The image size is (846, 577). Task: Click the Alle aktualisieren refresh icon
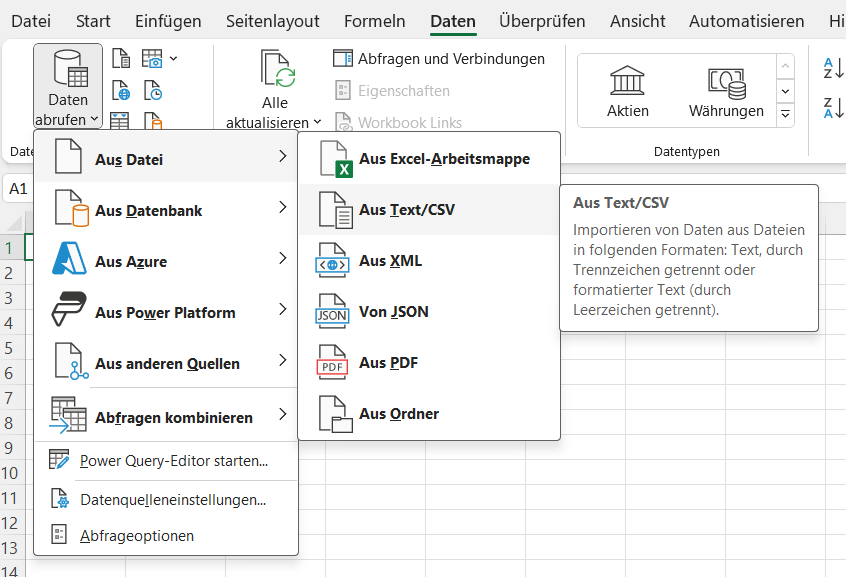tap(277, 68)
